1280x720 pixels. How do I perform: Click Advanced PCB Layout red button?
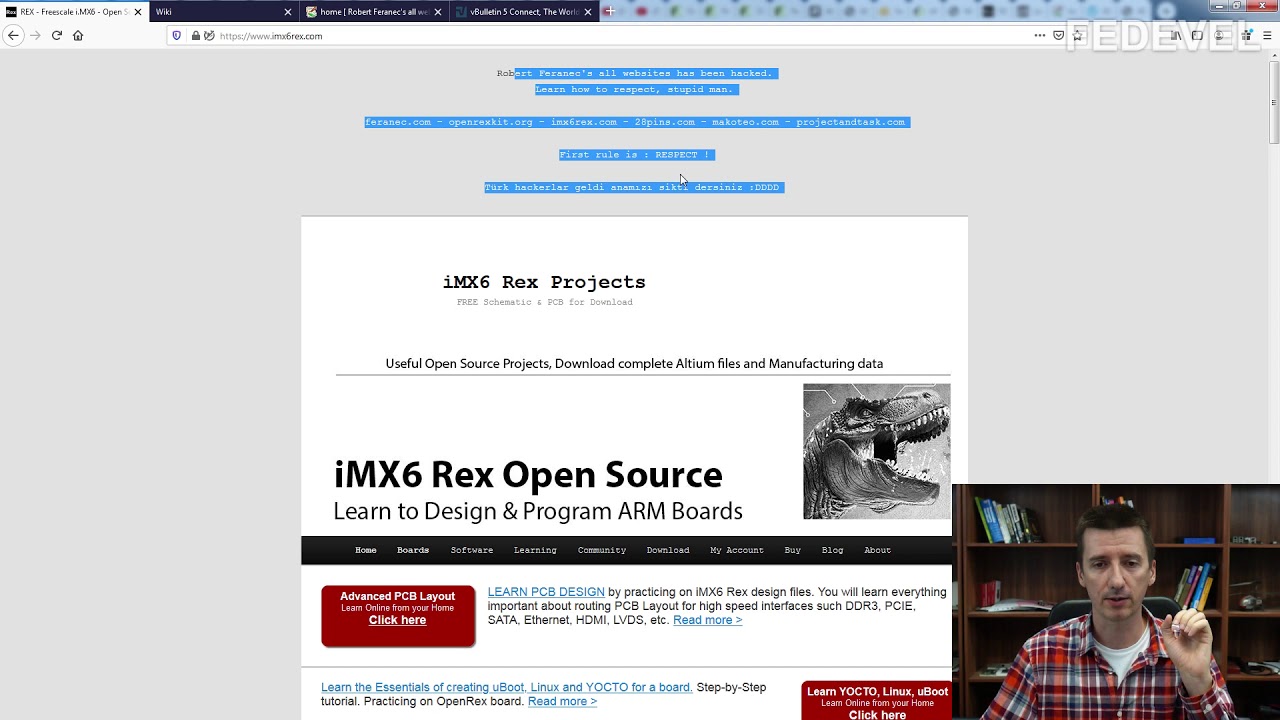(398, 616)
